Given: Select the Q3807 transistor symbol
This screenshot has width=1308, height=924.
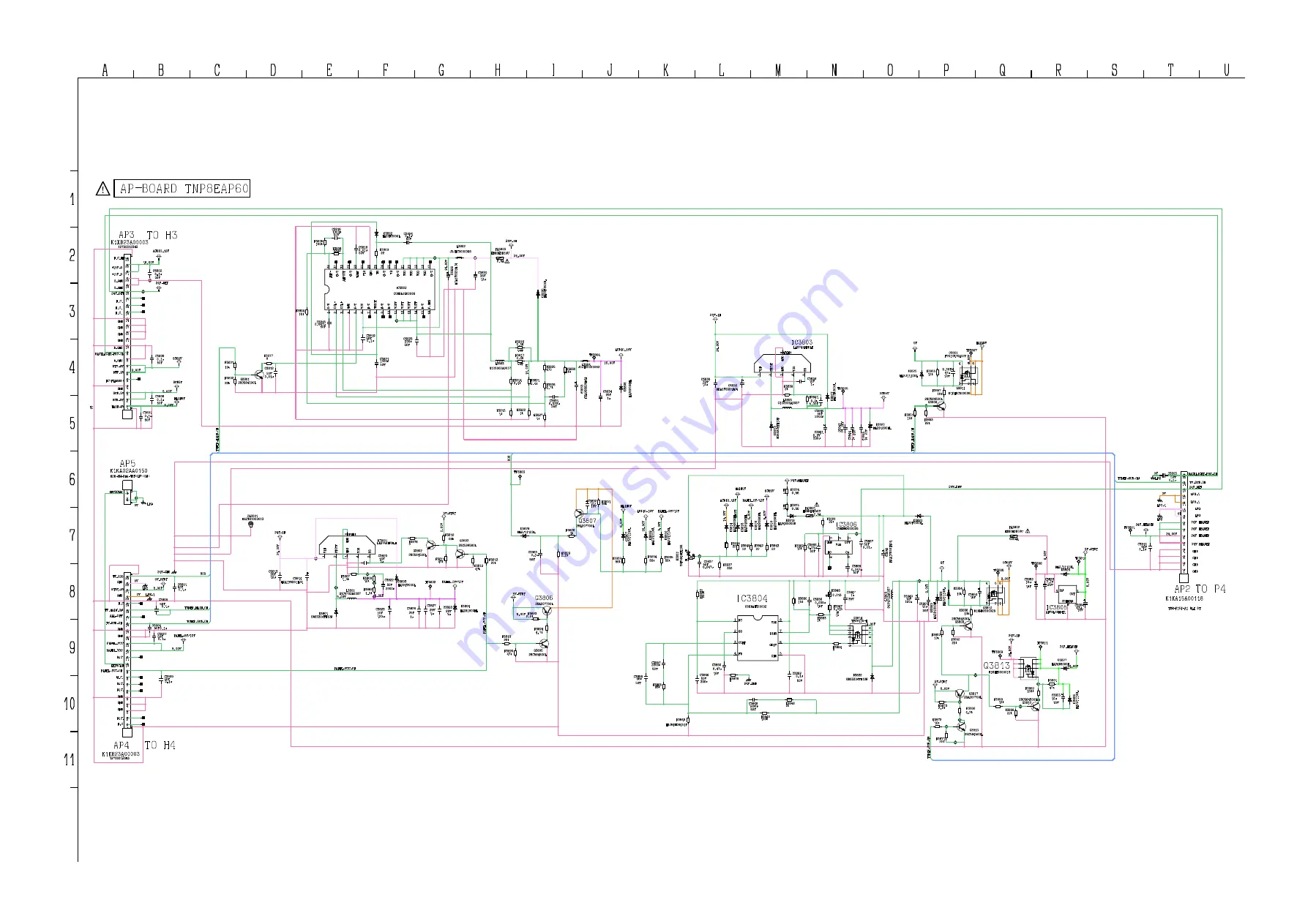Looking at the screenshot, I should [x=580, y=514].
